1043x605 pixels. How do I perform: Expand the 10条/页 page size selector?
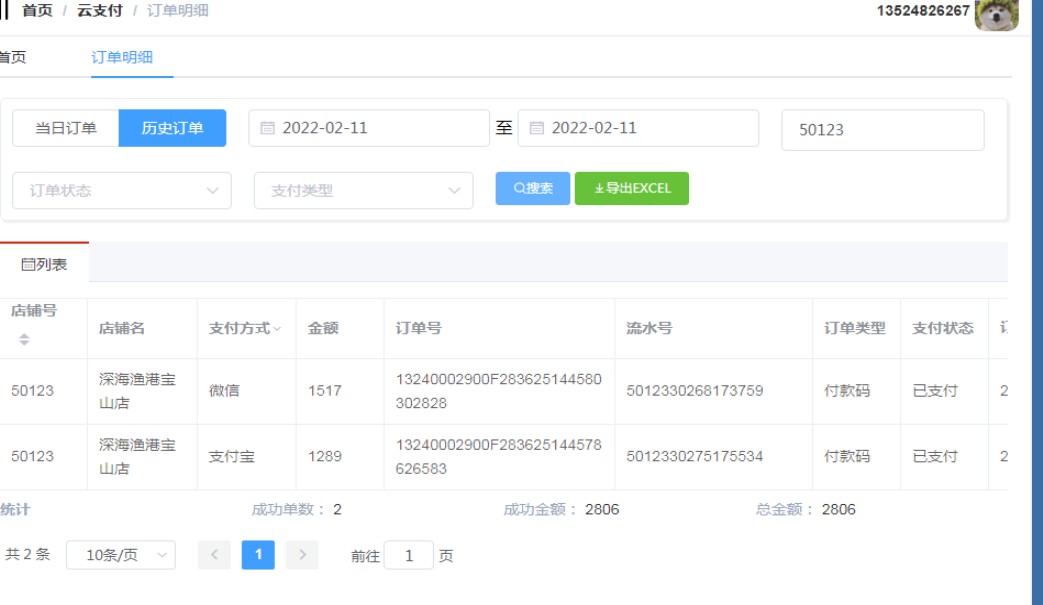tap(121, 555)
